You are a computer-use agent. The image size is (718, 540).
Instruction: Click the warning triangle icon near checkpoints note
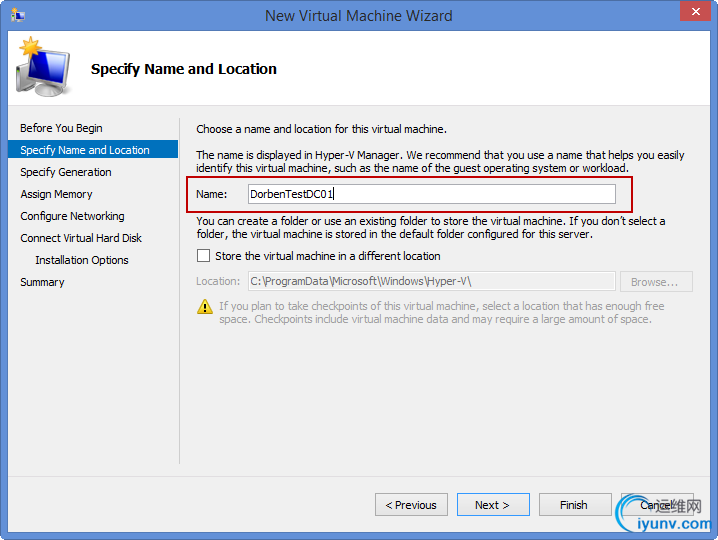click(205, 306)
